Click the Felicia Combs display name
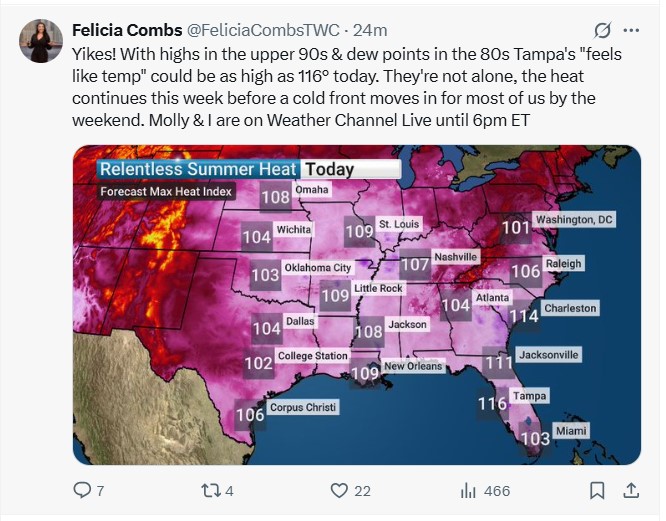Image resolution: width=666 pixels, height=521 pixels. [x=127, y=30]
